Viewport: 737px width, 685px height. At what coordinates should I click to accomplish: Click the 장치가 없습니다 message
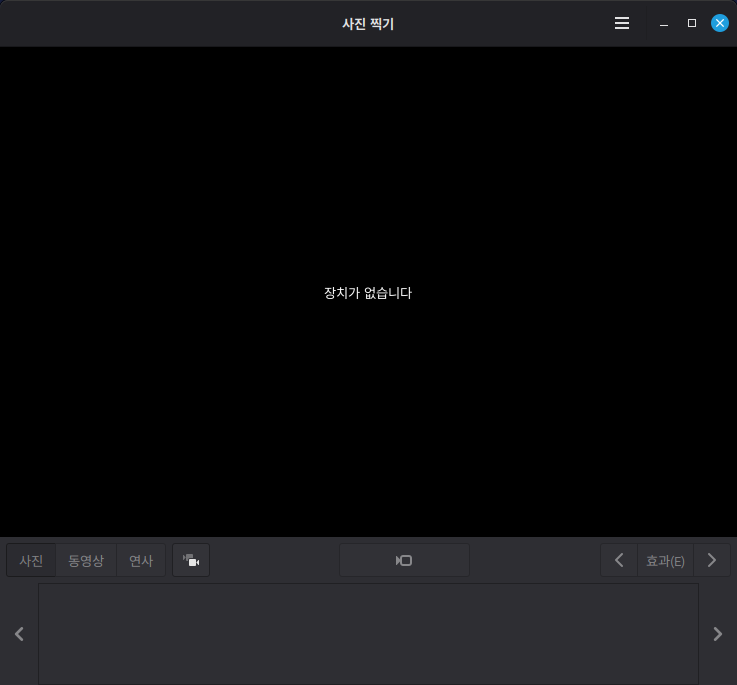click(x=368, y=293)
